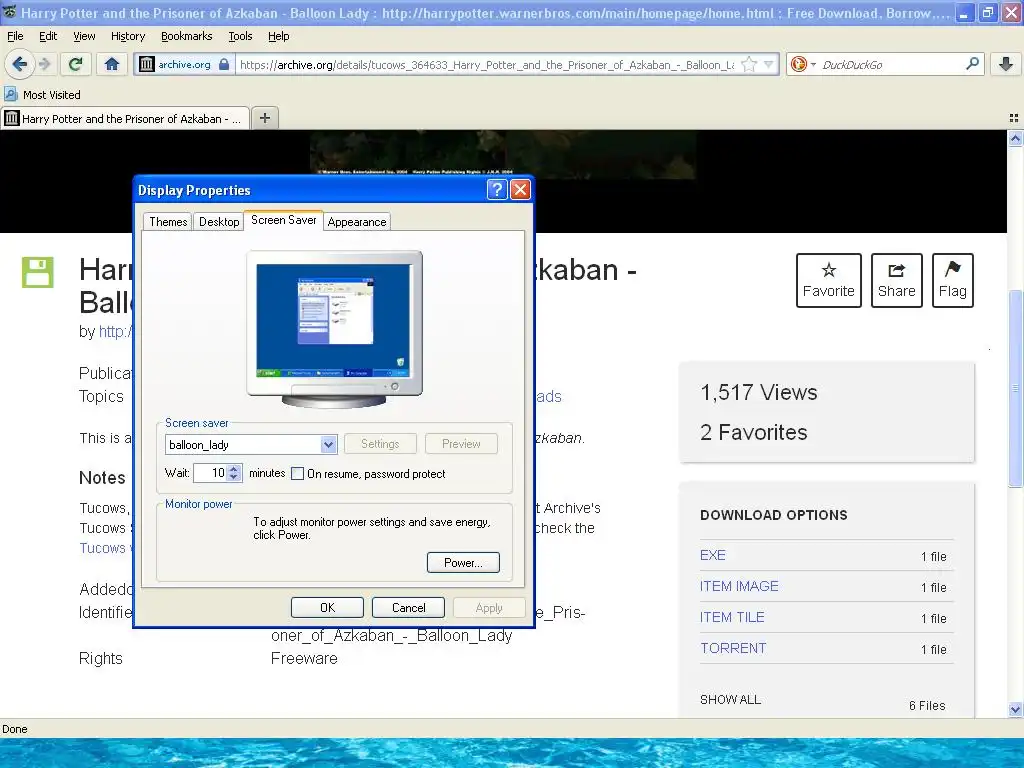This screenshot has width=1024, height=768.
Task: Click the 'Freeware' rights value
Action: click(304, 658)
